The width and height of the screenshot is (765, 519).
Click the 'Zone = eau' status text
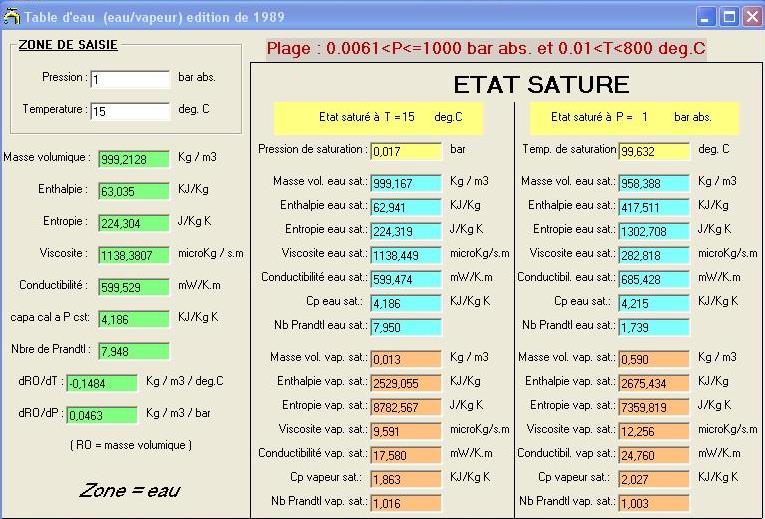pyautogui.click(x=130, y=490)
